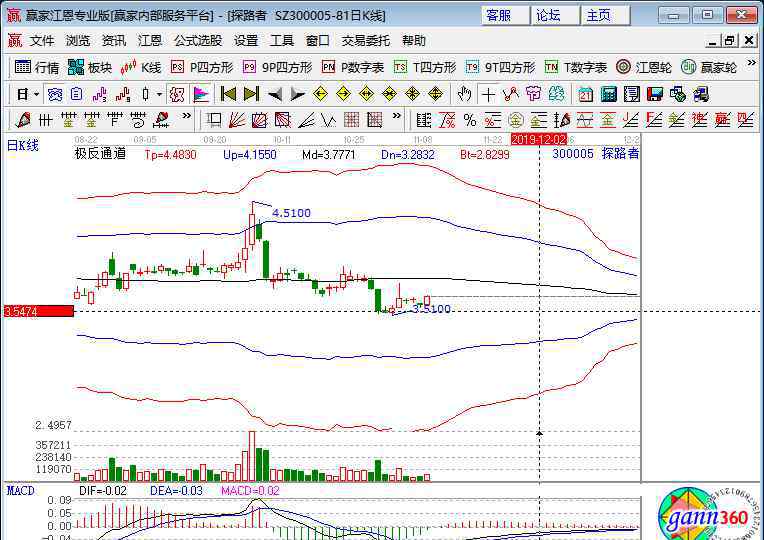This screenshot has width=764, height=540.
Task: Select the zigzag wave line tool
Action: click(329, 120)
